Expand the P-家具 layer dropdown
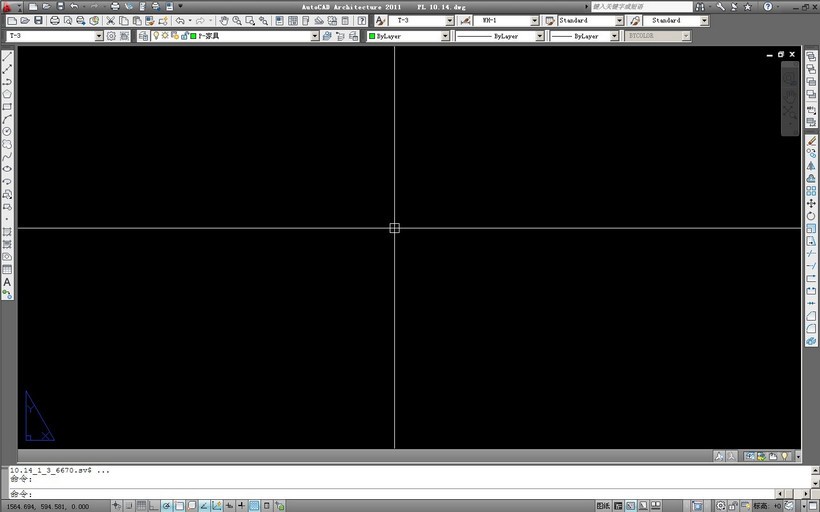Screen dimensions: 820x512 [x=314, y=36]
